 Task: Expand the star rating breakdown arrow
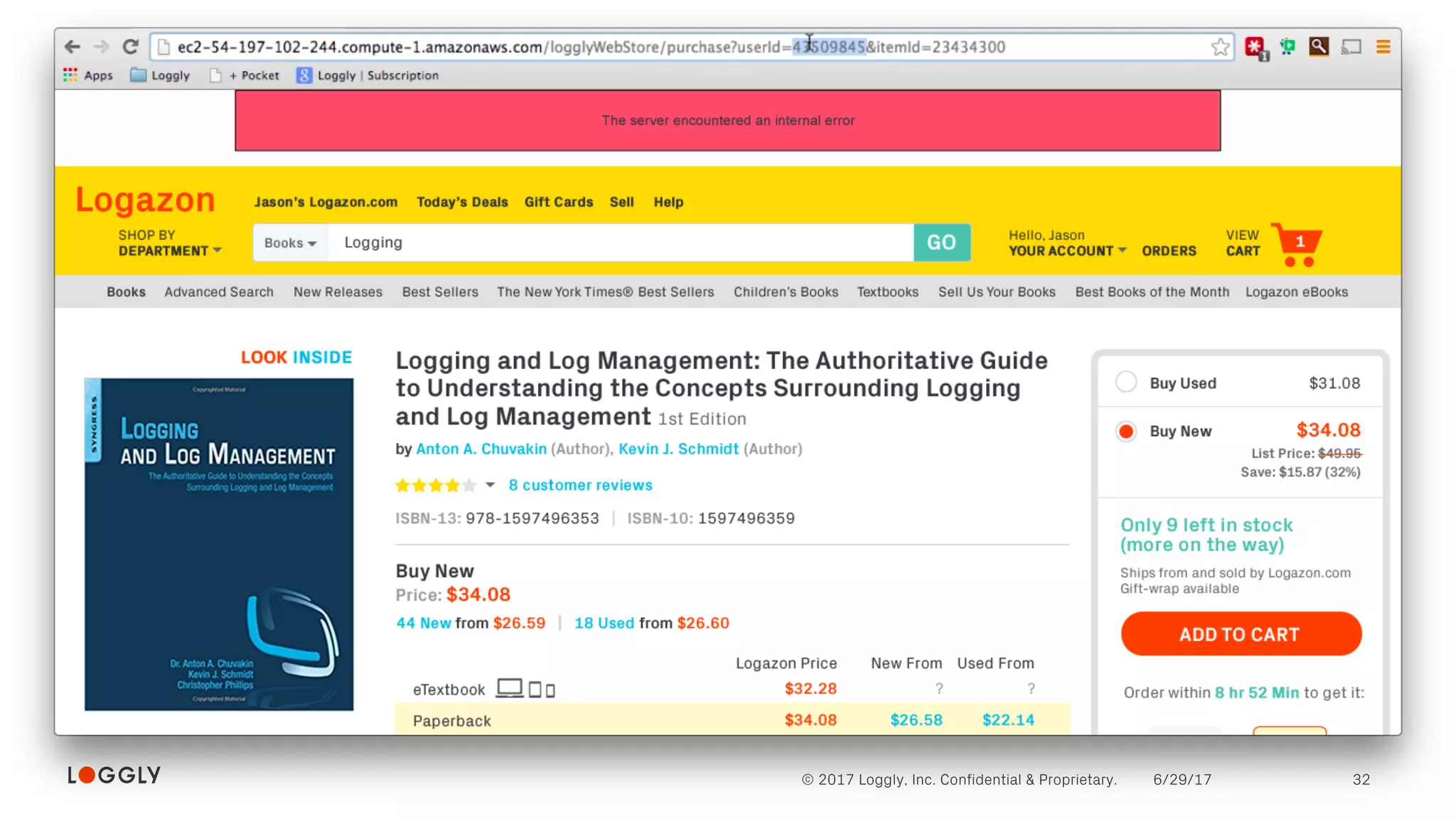[x=490, y=485]
